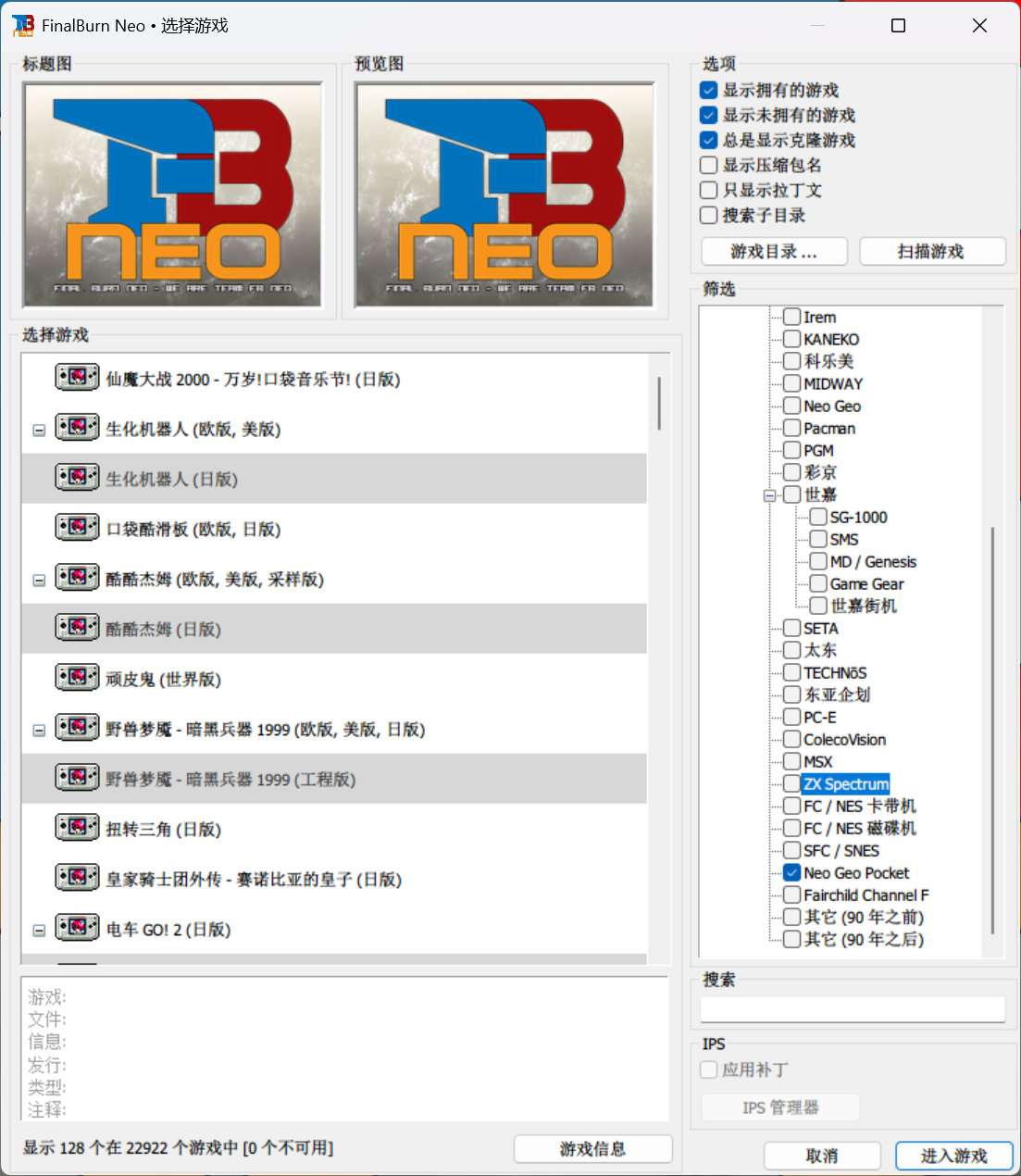Collapse the 酷酷杰姆 (欧版, 美版, 采样版) group
This screenshot has width=1021, height=1176.
click(x=39, y=581)
